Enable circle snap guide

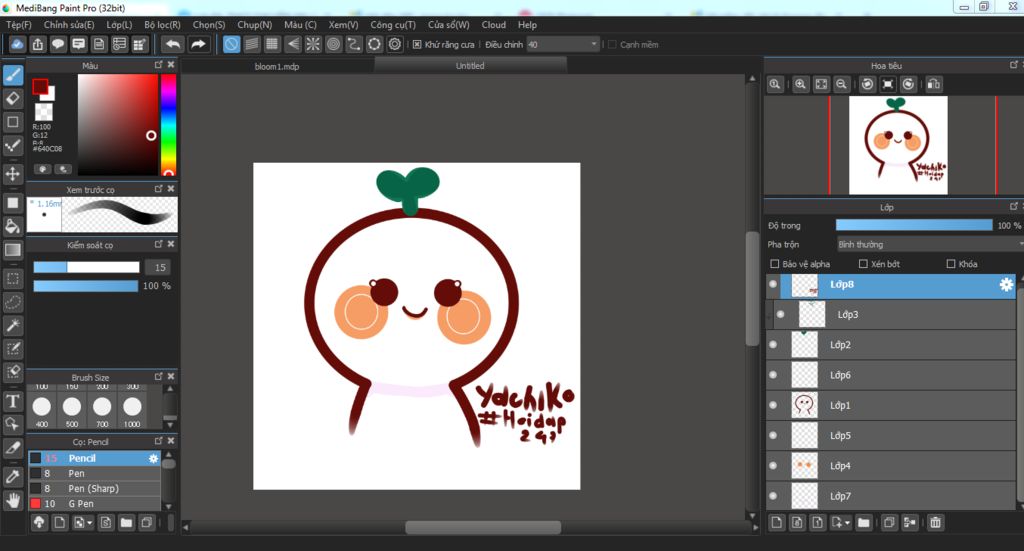pyautogui.click(x=333, y=44)
